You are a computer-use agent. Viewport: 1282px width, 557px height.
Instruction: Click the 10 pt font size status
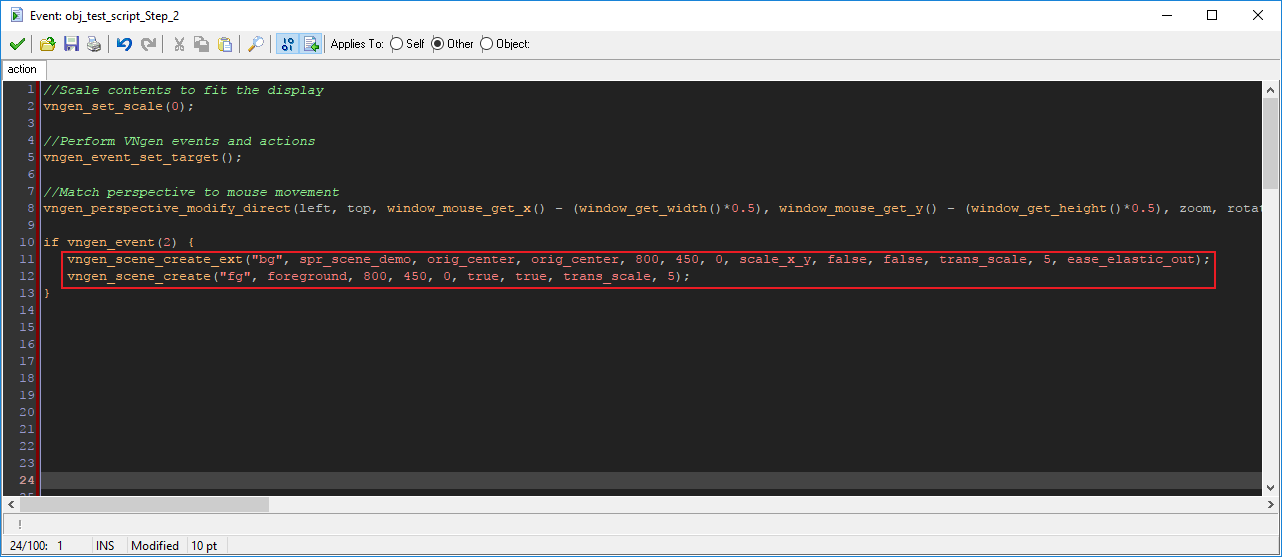tap(204, 546)
